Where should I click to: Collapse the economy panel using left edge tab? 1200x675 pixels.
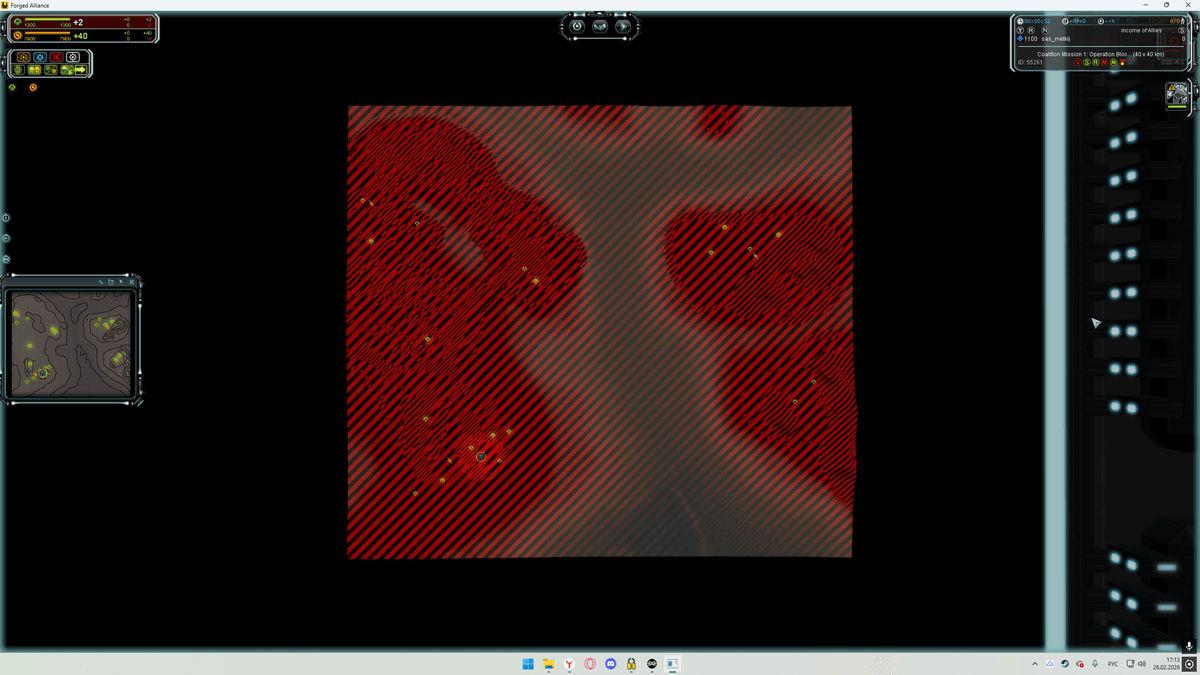click(3, 28)
